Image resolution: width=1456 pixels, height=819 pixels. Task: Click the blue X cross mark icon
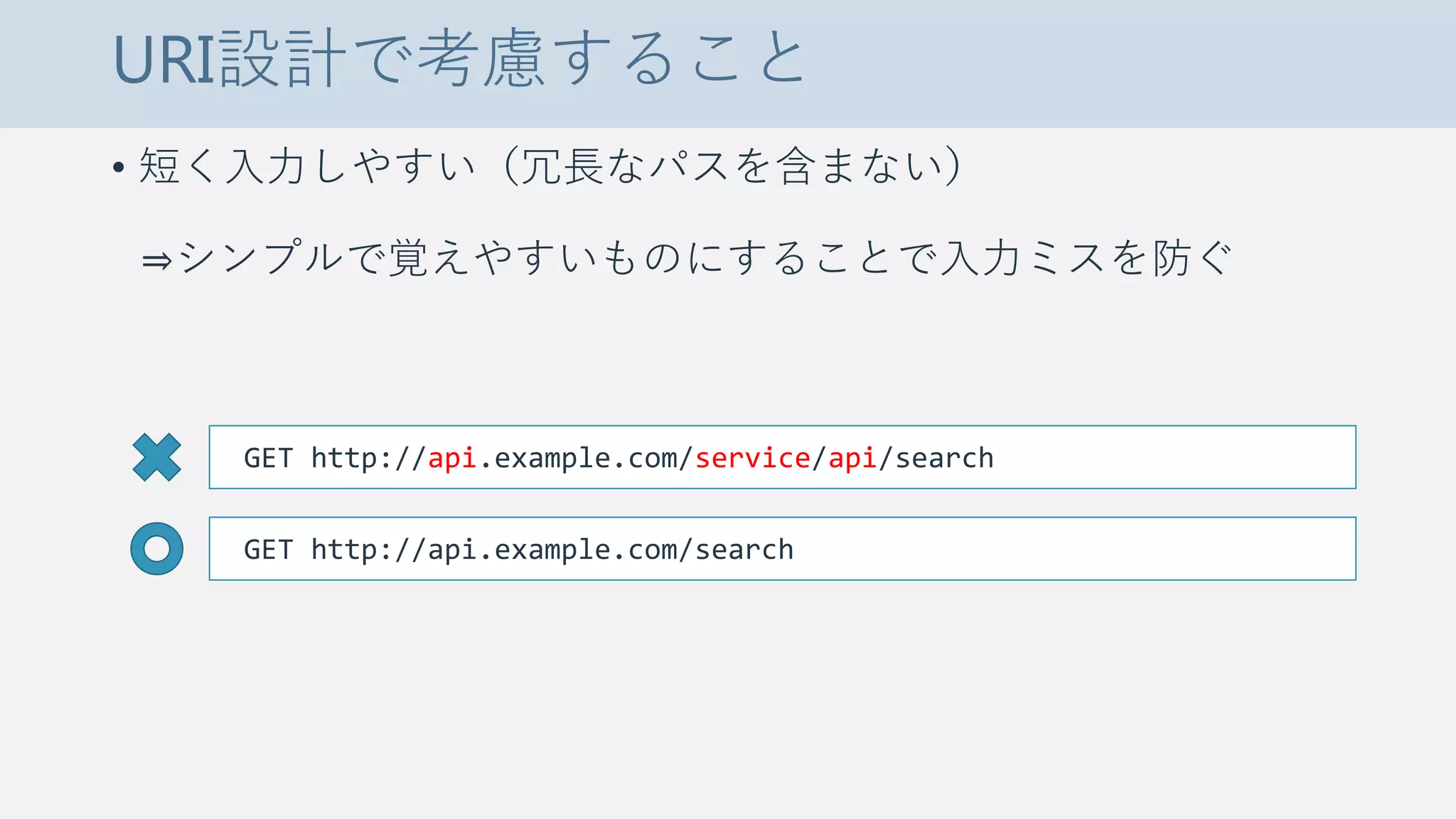click(157, 457)
